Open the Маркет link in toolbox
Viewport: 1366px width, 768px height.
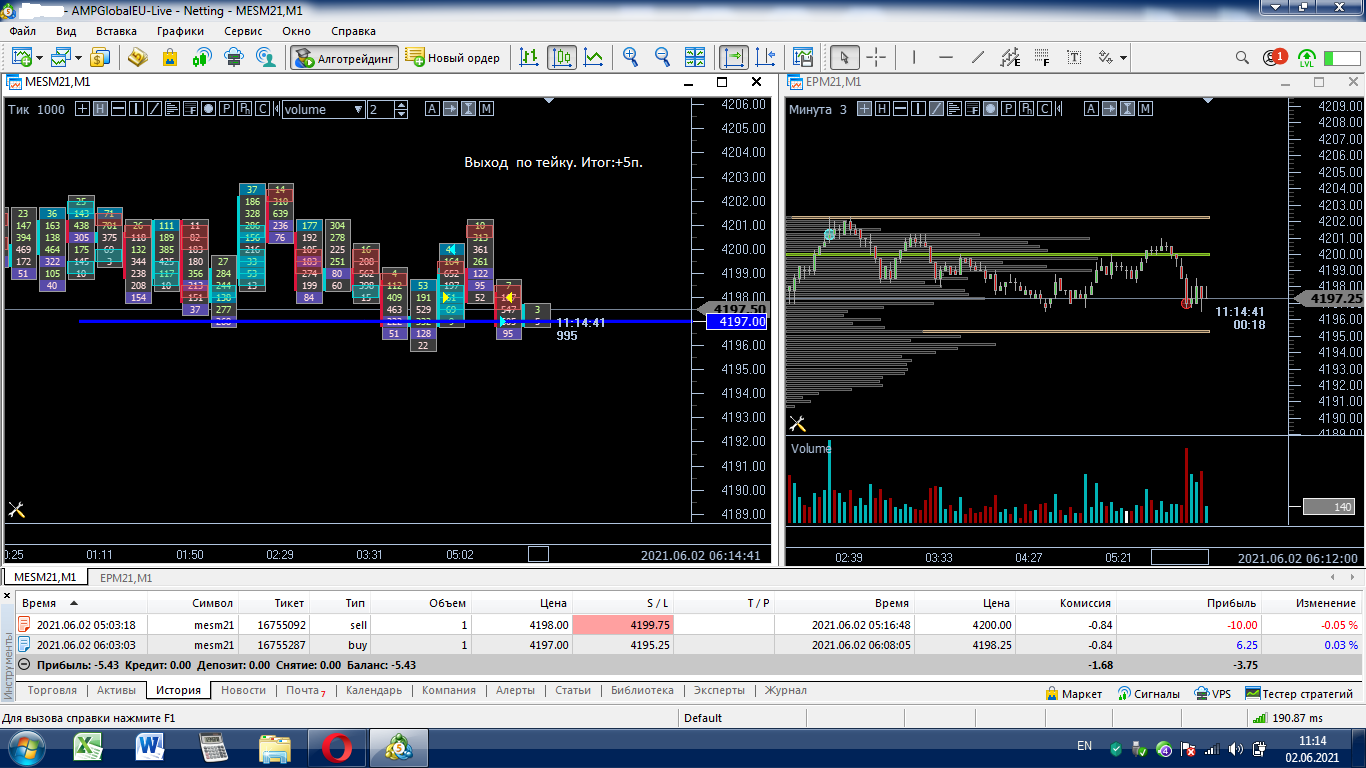[x=1073, y=693]
